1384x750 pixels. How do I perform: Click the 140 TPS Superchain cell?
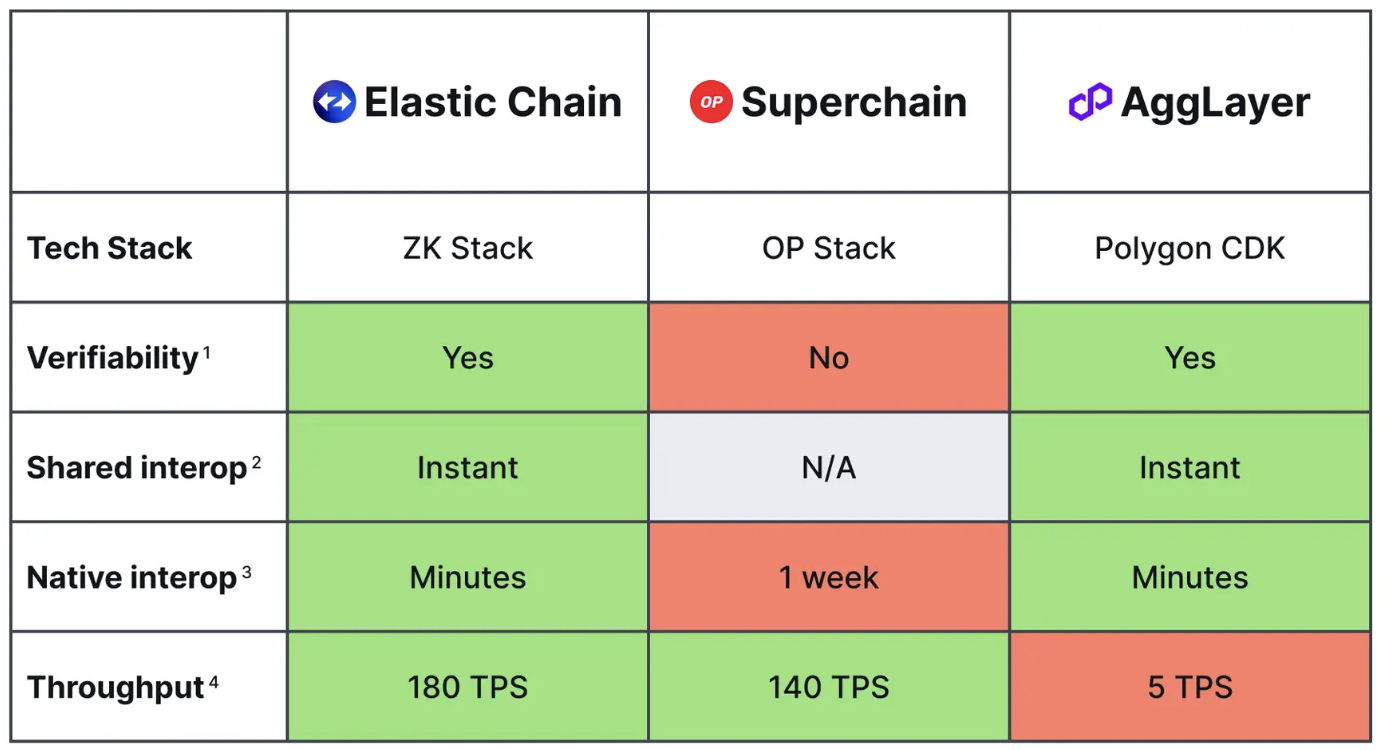[829, 688]
